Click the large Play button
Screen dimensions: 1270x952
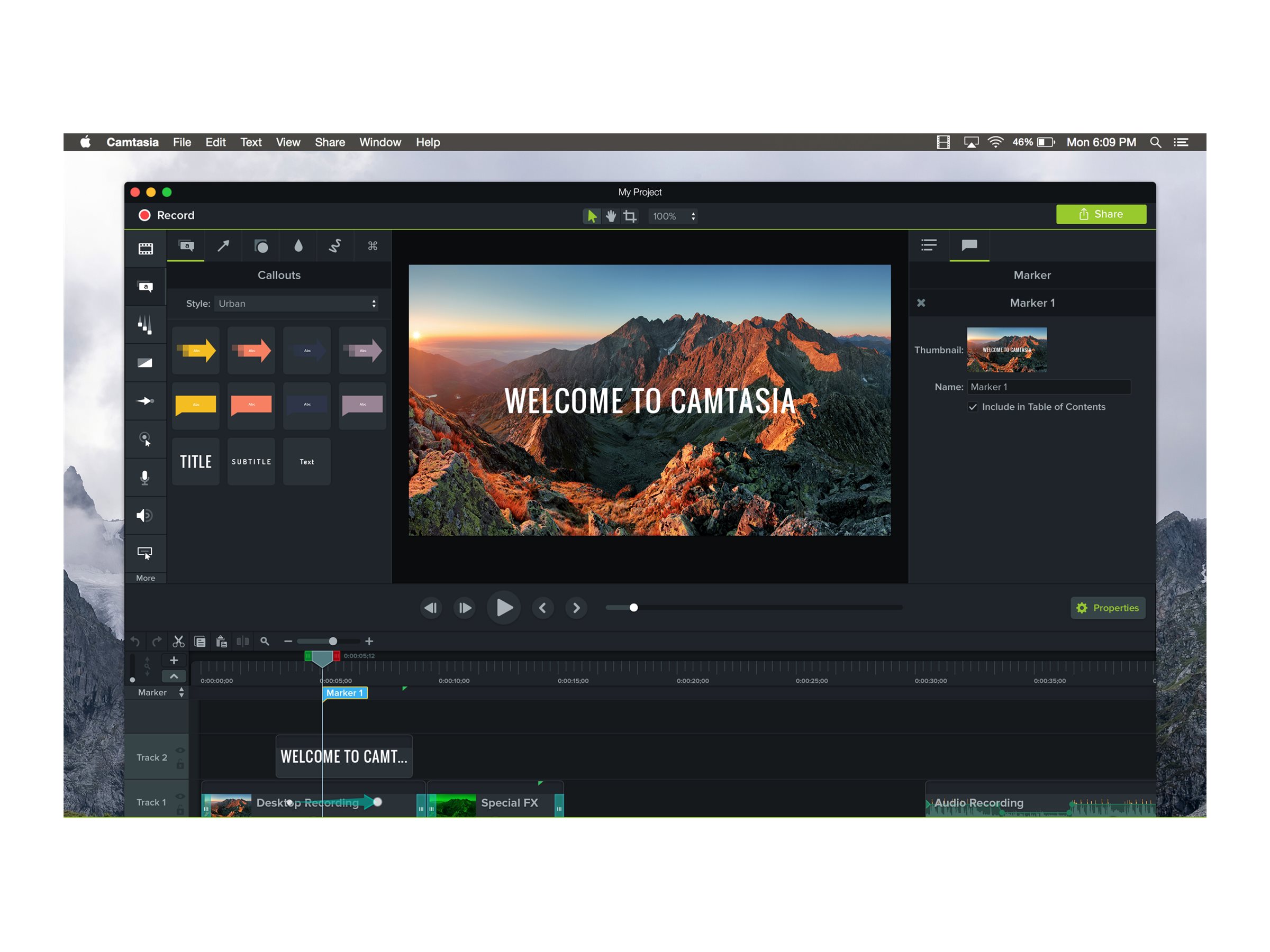pyautogui.click(x=504, y=608)
